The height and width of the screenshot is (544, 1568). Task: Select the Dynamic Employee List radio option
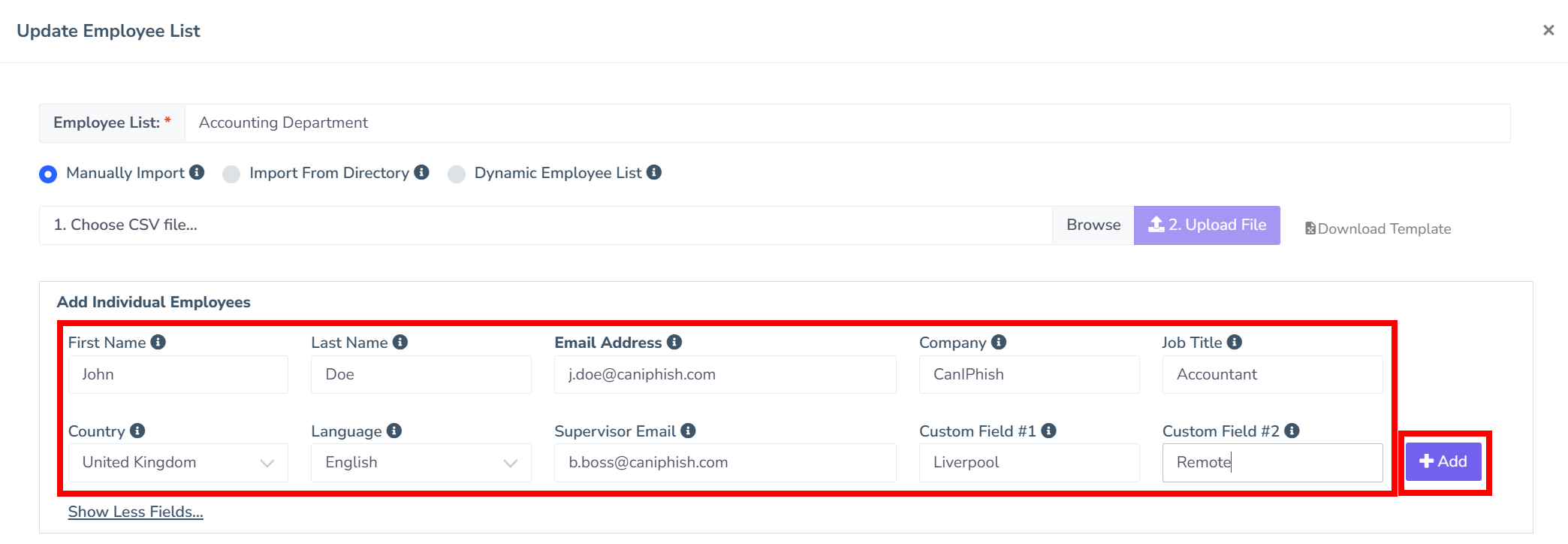click(x=457, y=174)
